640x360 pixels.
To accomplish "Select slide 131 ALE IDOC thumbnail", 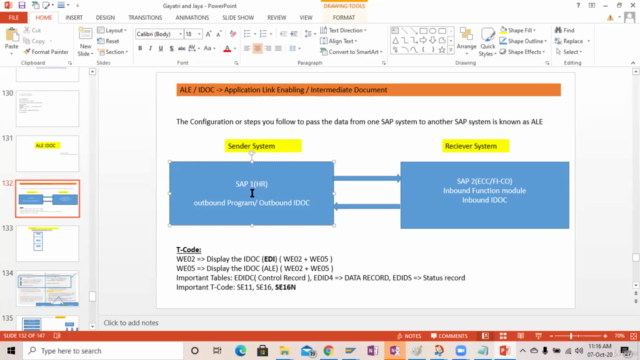I will [47, 153].
